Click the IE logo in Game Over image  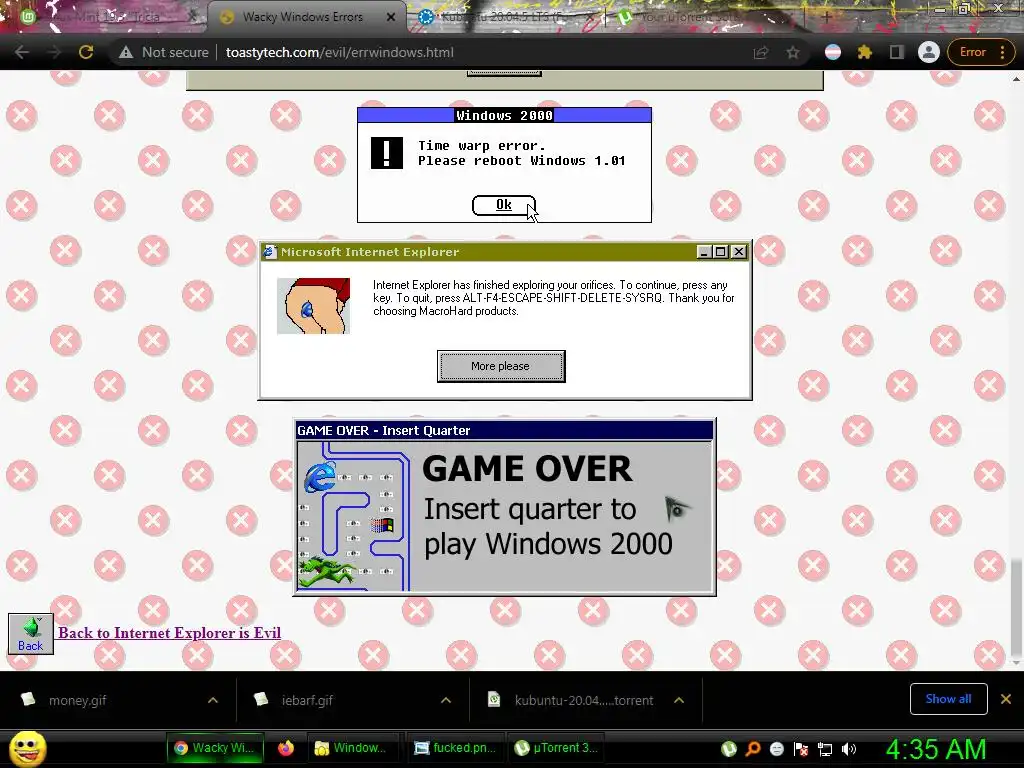(x=321, y=476)
